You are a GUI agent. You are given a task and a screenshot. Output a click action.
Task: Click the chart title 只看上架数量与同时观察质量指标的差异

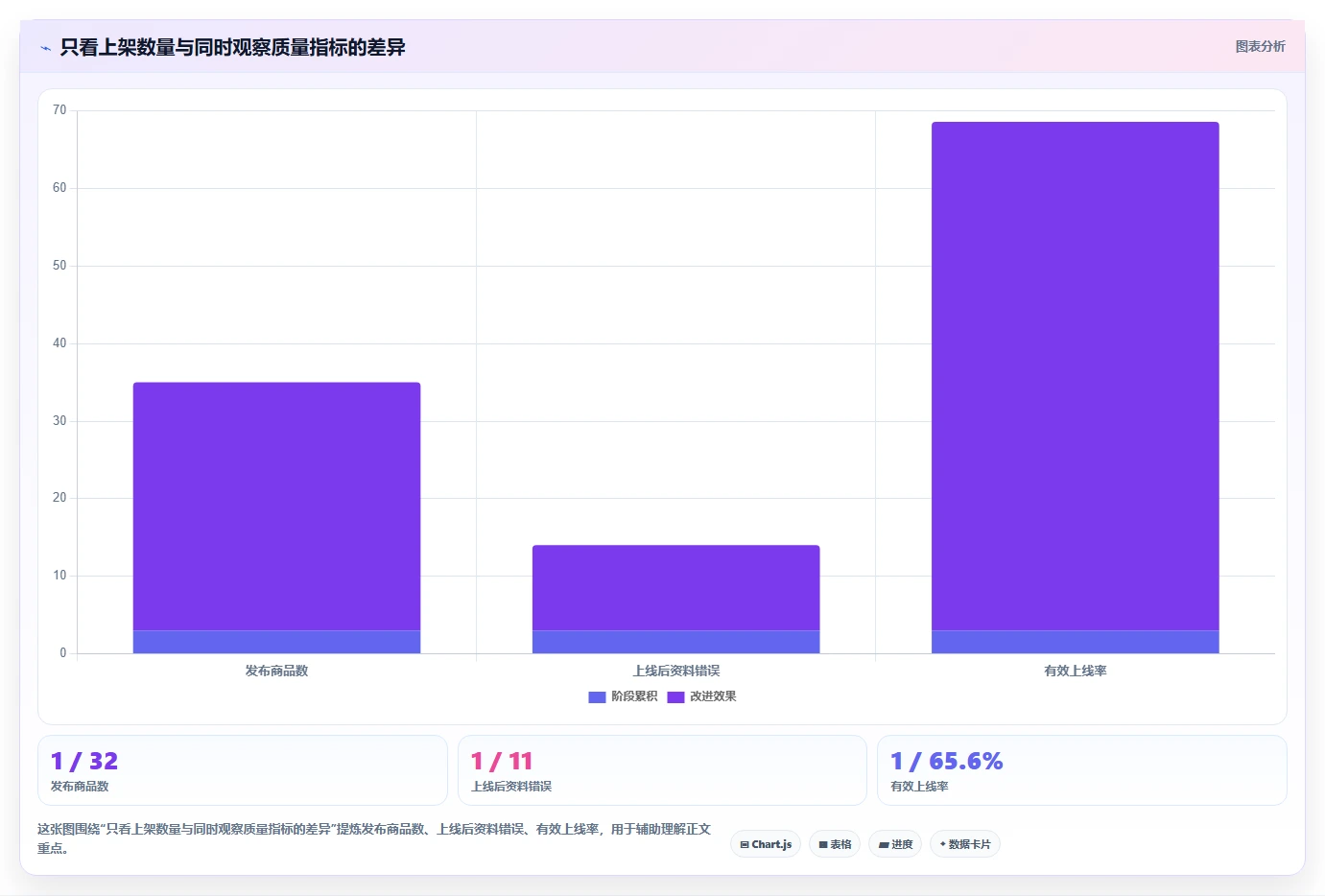pos(233,47)
